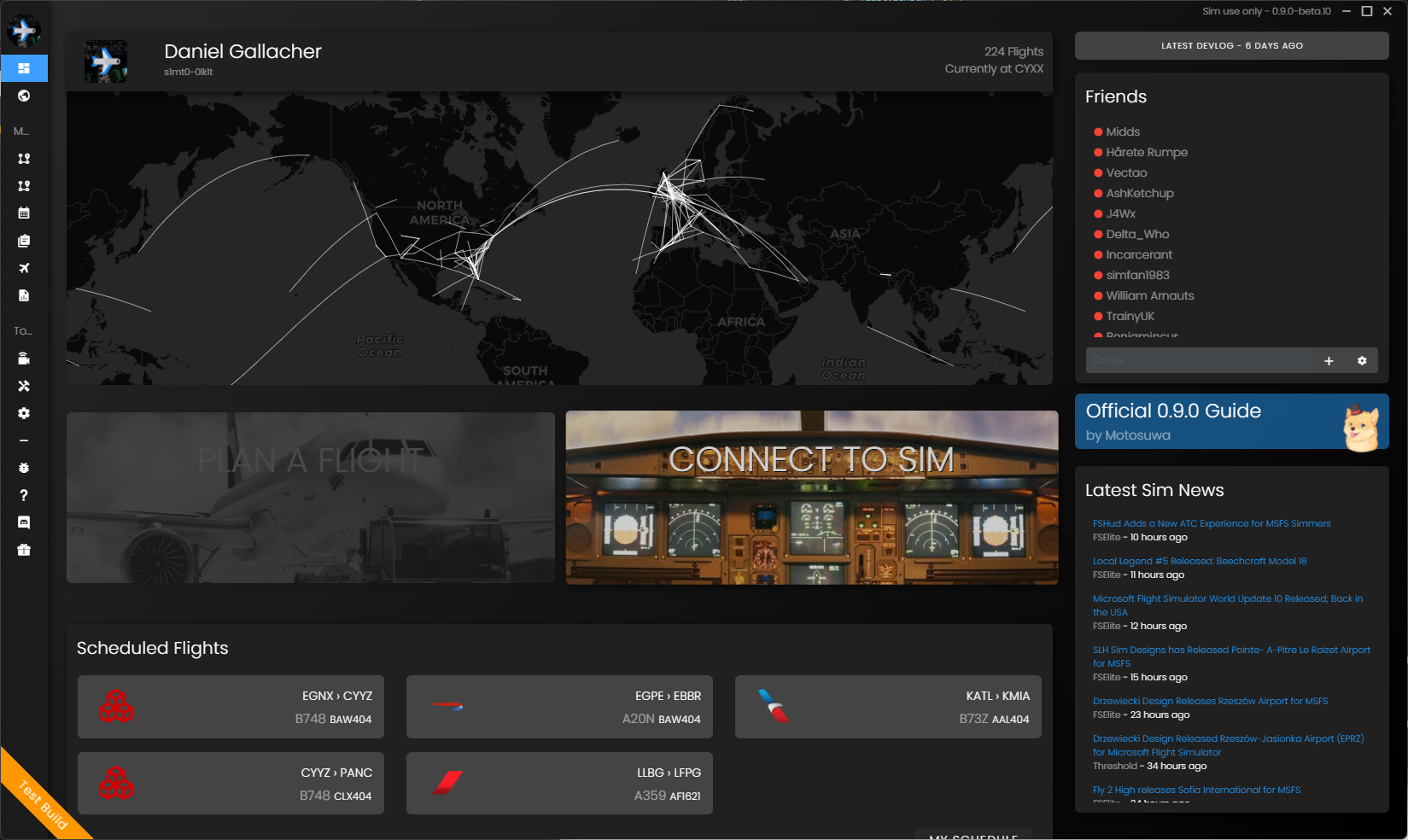The height and width of the screenshot is (840, 1408).
Task: Click the bug report icon in sidebar
Action: tap(24, 468)
